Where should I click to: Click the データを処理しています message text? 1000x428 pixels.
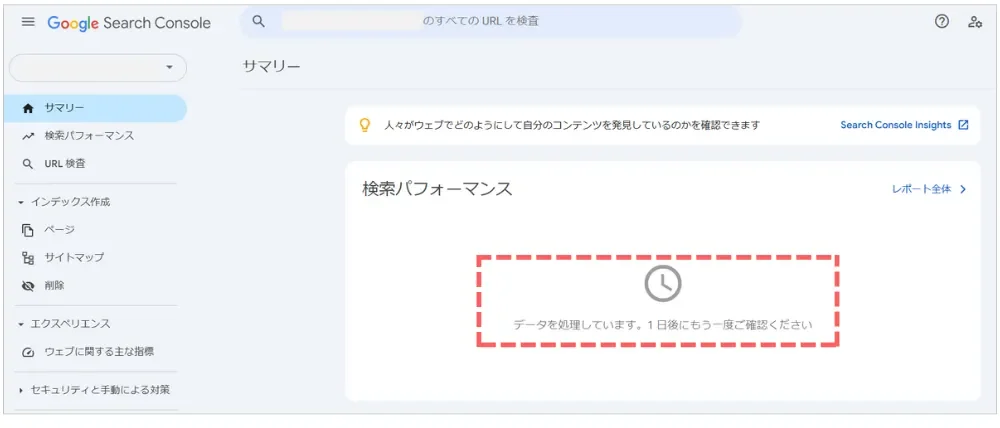[x=663, y=325]
